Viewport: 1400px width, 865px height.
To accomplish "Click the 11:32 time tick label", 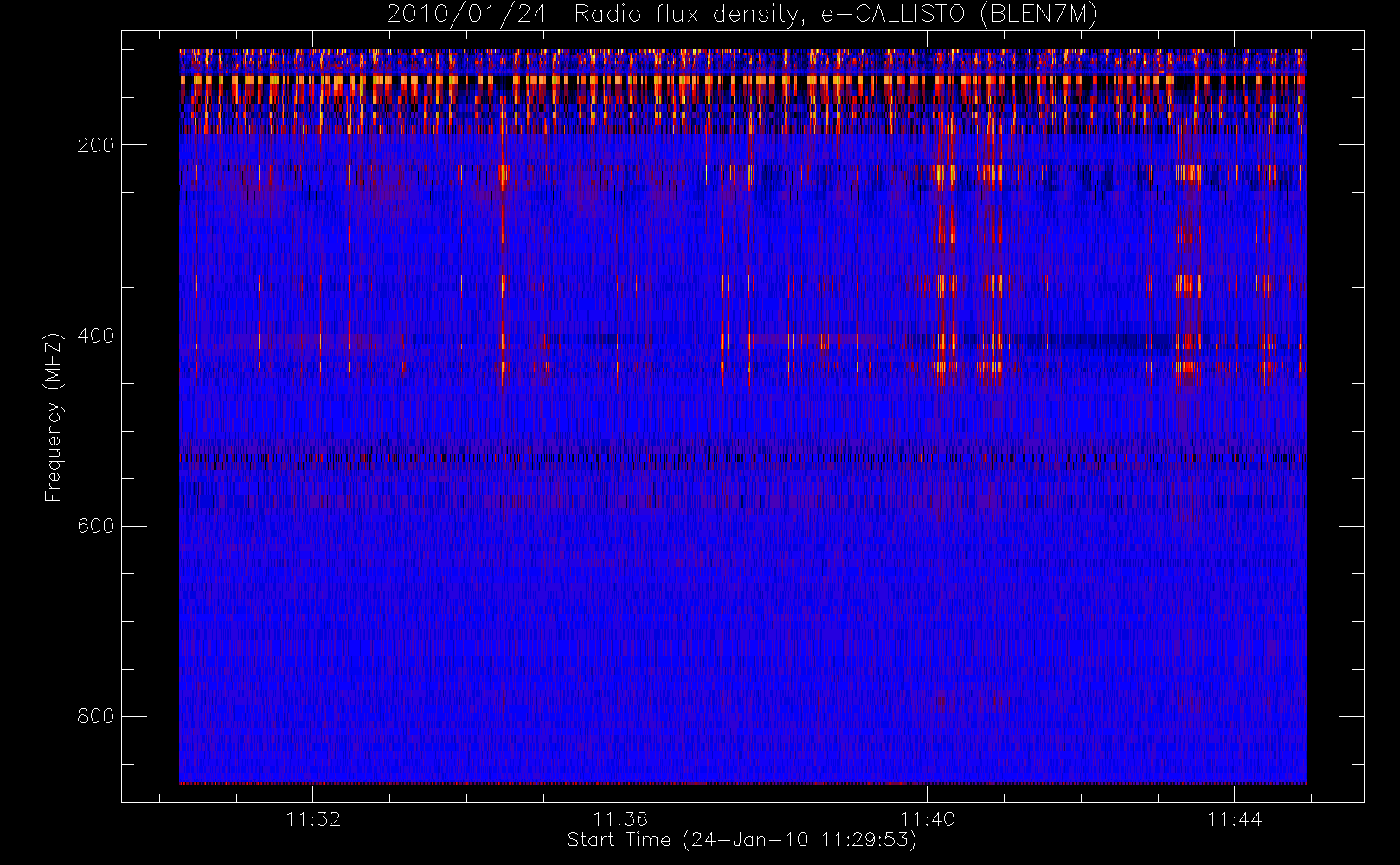I will coord(313,819).
